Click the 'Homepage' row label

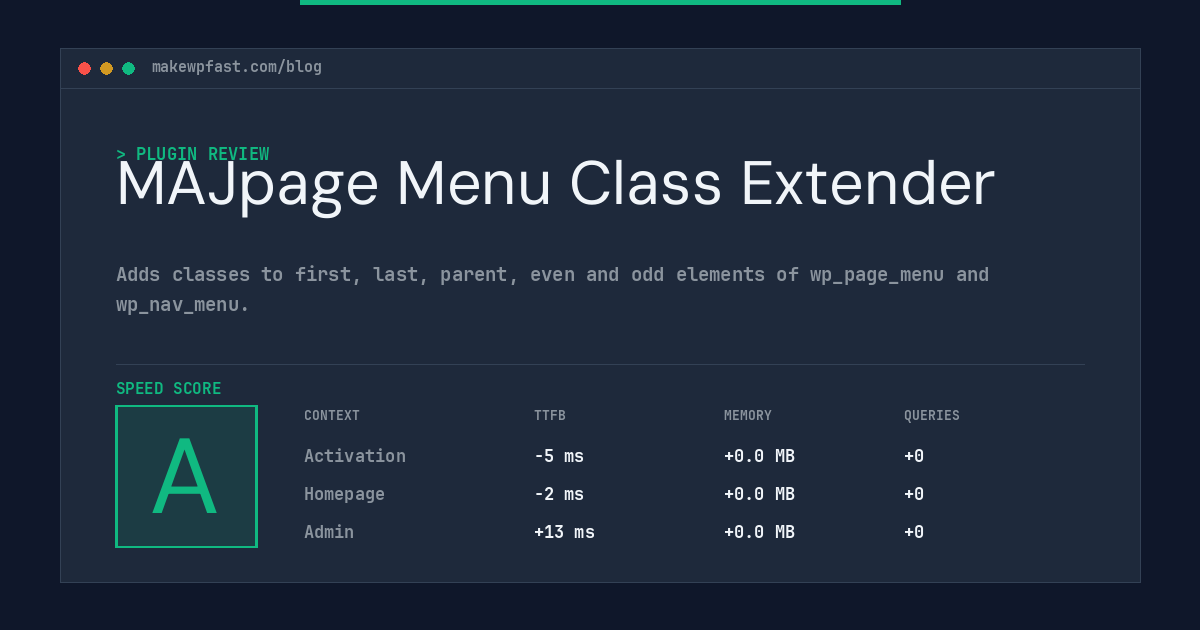[x=344, y=494]
